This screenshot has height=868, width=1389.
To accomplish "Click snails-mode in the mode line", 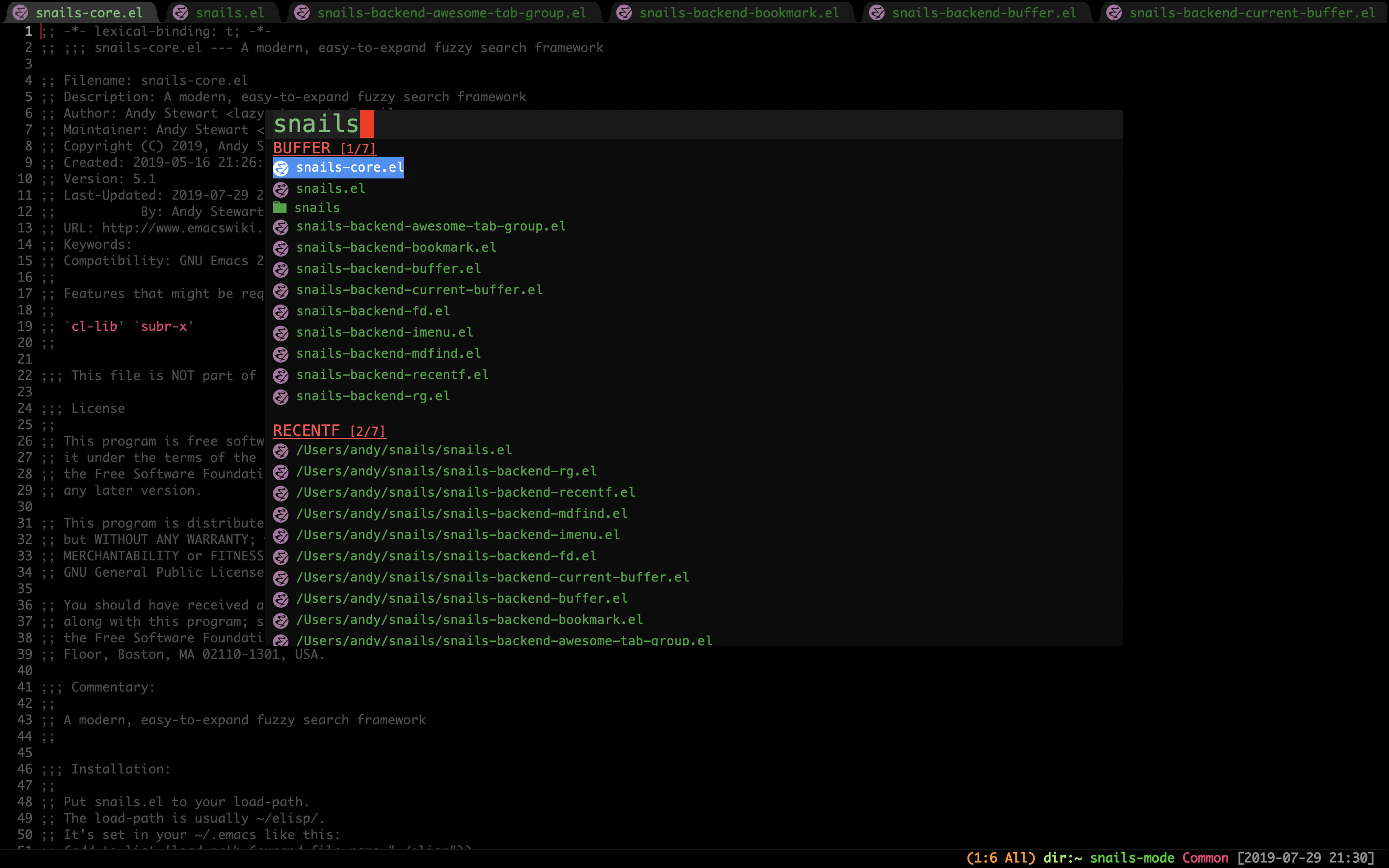I will 1131,858.
